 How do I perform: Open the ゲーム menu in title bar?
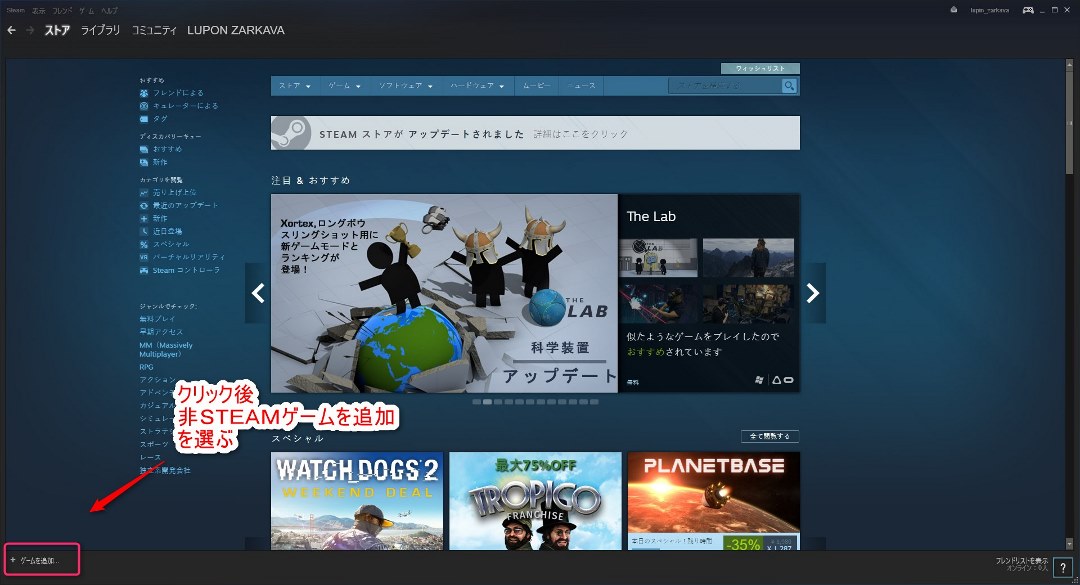(86, 10)
